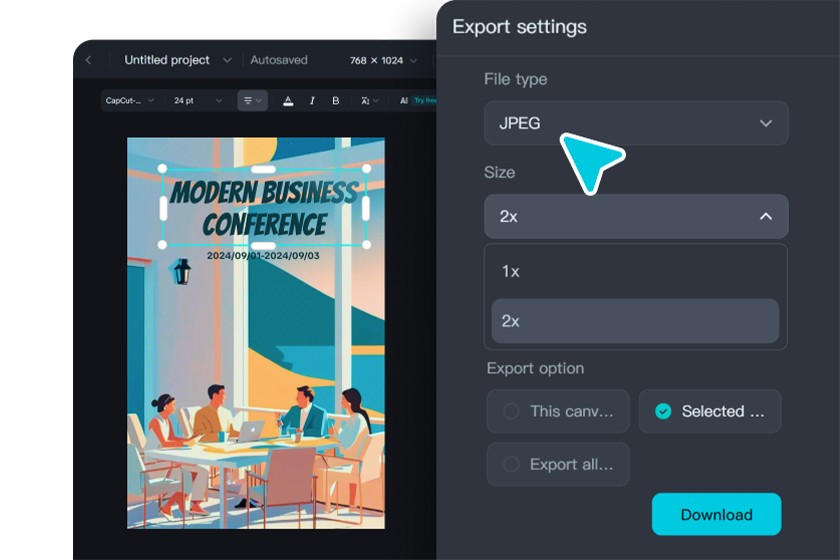
Task: Click the Download button
Action: pos(716,514)
